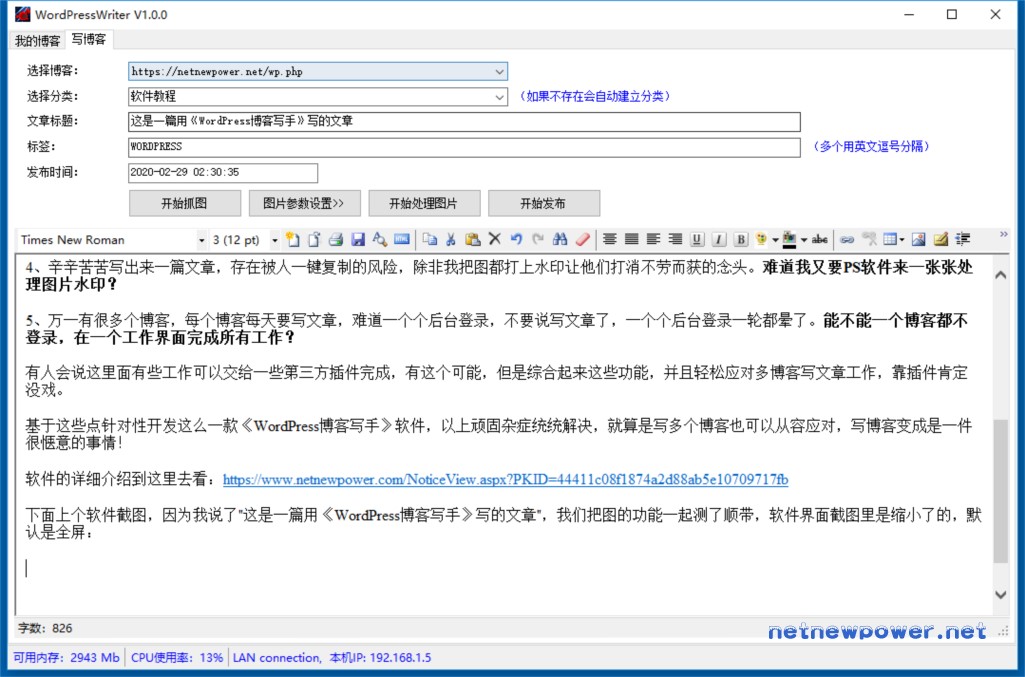Toggle underline formatting U button
Screen dimensions: 1025x677
pos(697,239)
